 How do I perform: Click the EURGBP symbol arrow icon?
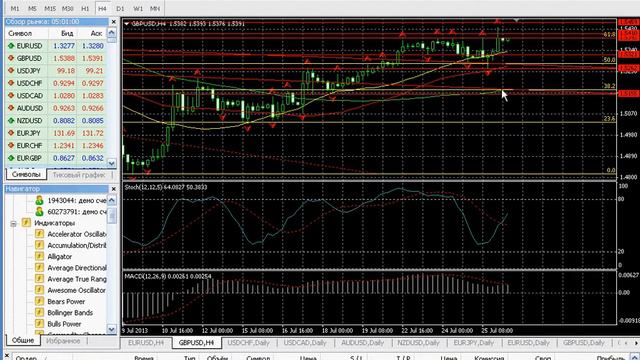(x=11, y=158)
